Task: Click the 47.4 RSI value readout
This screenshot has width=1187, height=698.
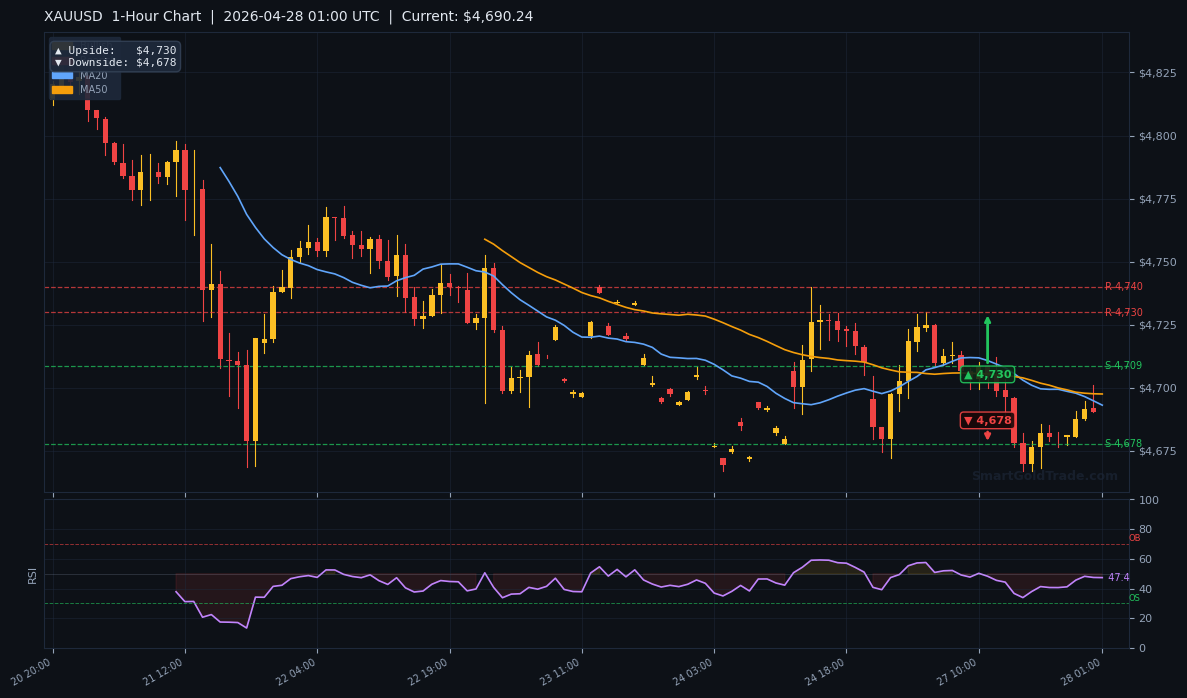Action: click(x=1118, y=578)
